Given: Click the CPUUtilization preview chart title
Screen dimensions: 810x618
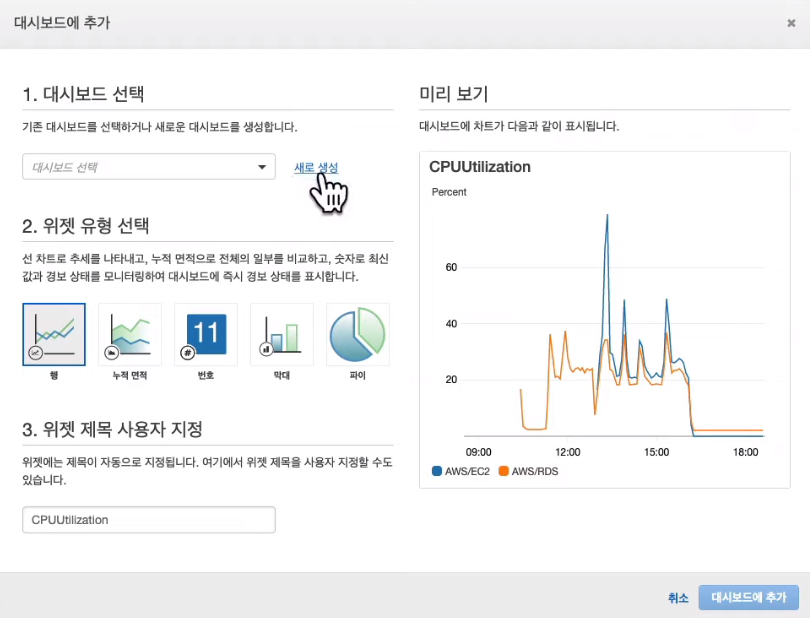Looking at the screenshot, I should pos(480,167).
